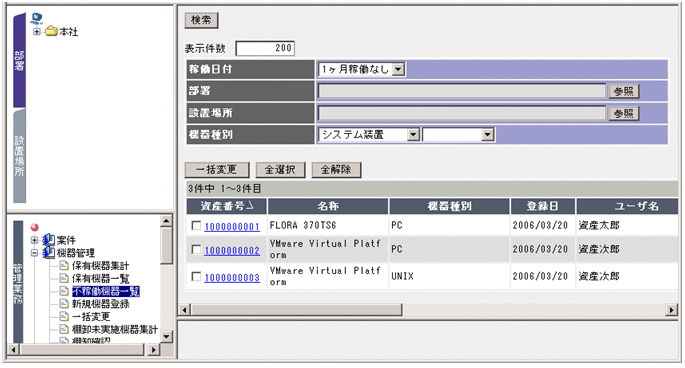Open the 稼働日付 dropdown
The image size is (685, 368).
click(x=398, y=69)
